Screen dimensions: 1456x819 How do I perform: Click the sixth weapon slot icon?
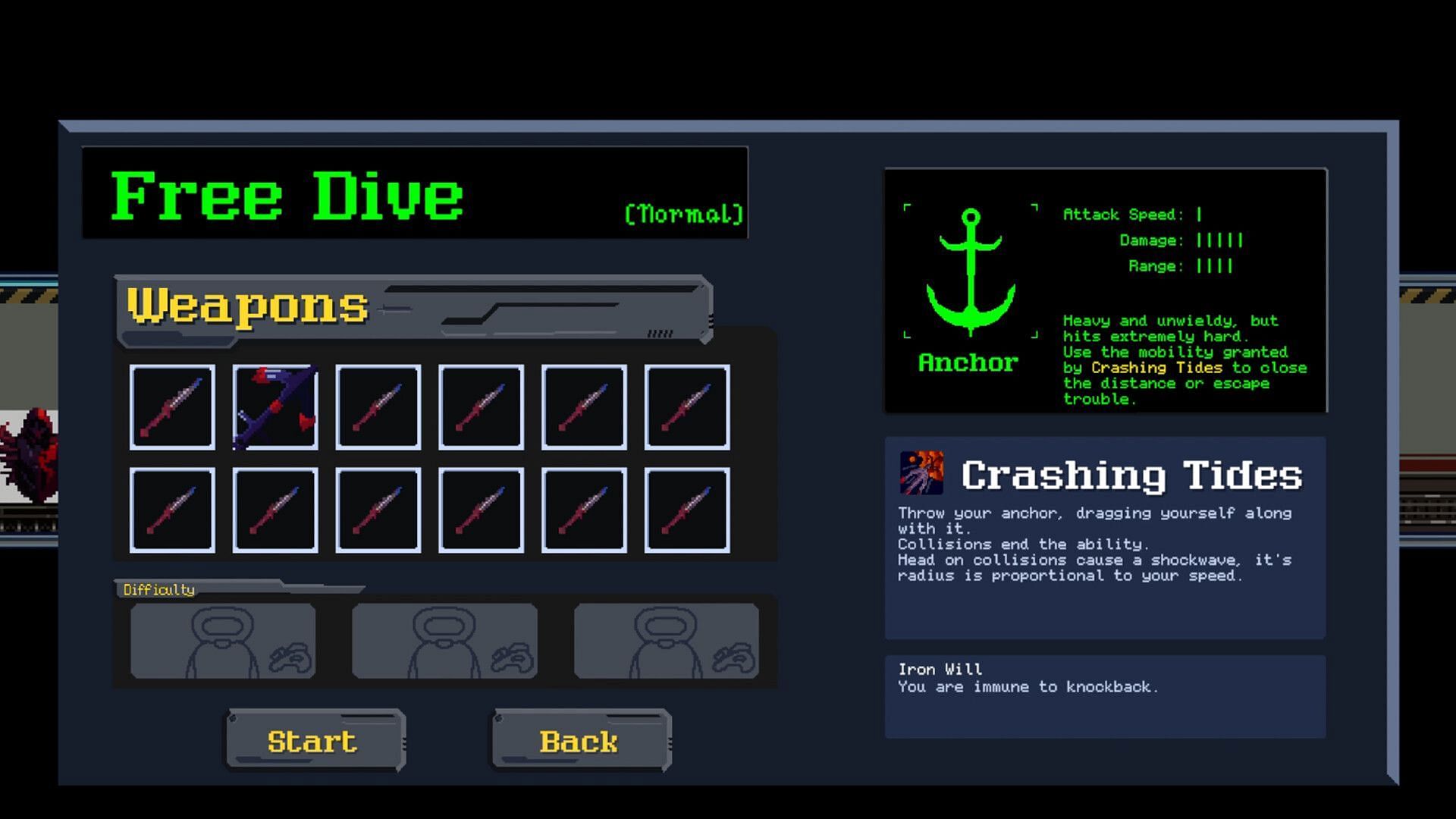[685, 406]
